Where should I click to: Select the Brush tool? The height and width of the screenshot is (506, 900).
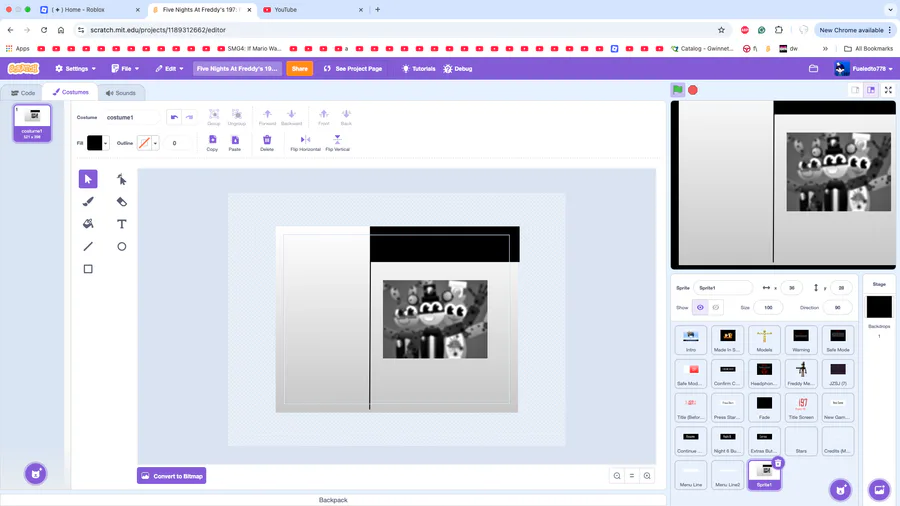88,201
